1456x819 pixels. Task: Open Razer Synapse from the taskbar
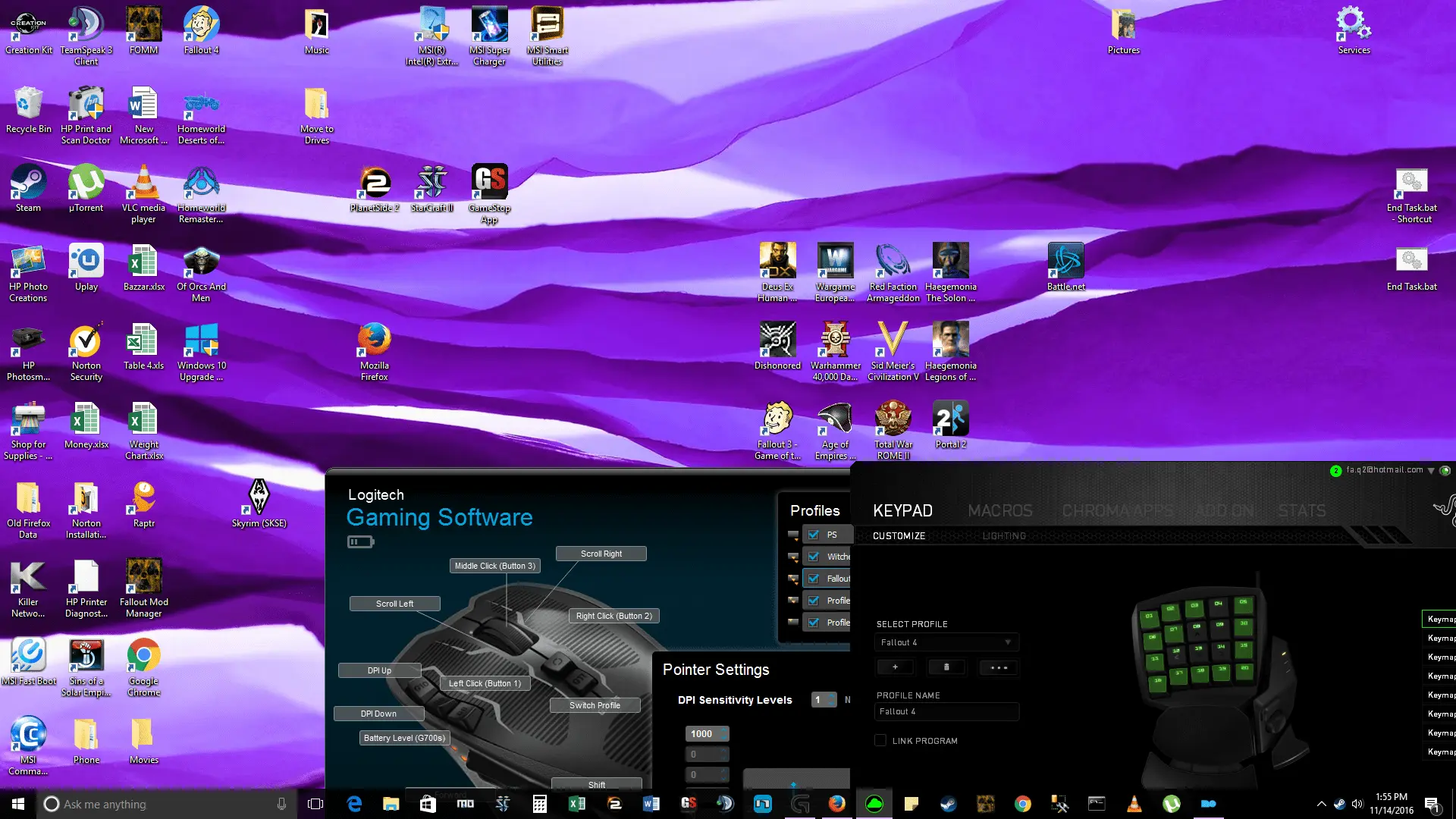coord(874,804)
